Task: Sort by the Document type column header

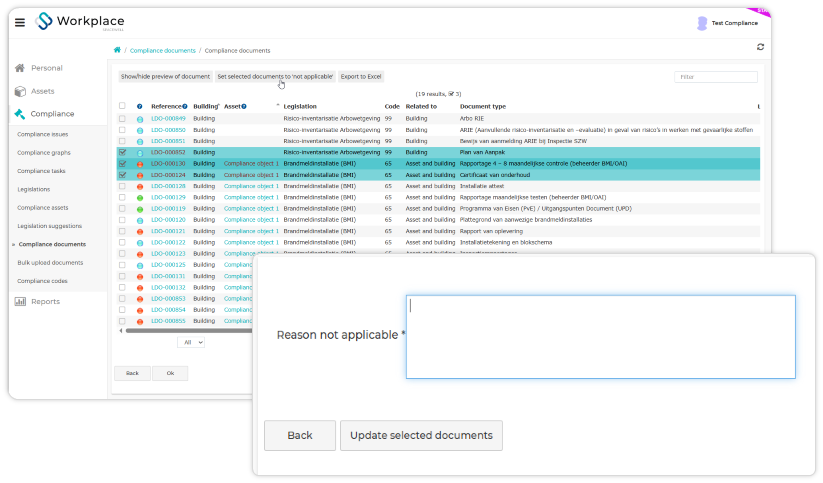Action: pos(483,107)
